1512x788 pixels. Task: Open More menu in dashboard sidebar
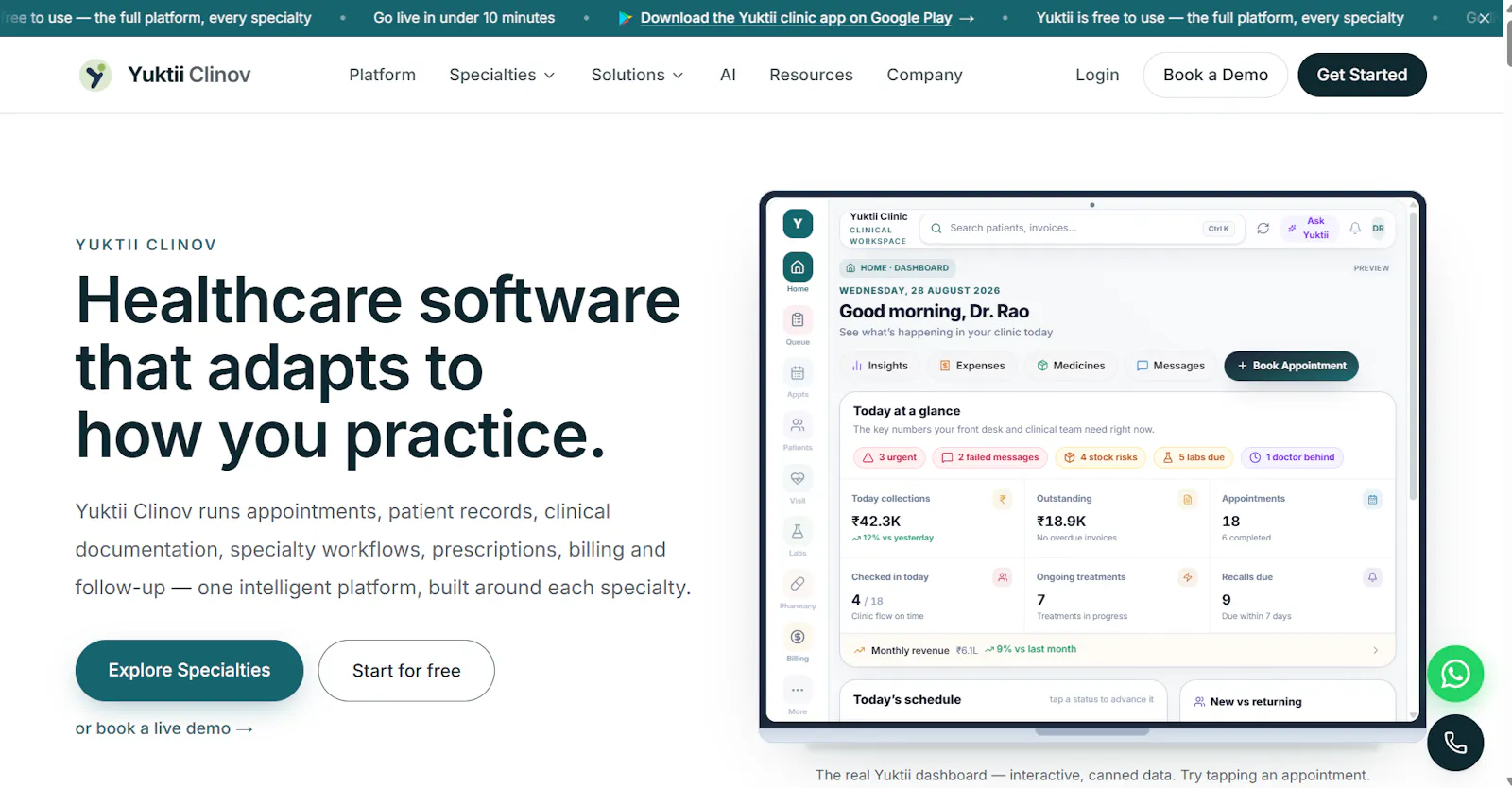click(798, 697)
